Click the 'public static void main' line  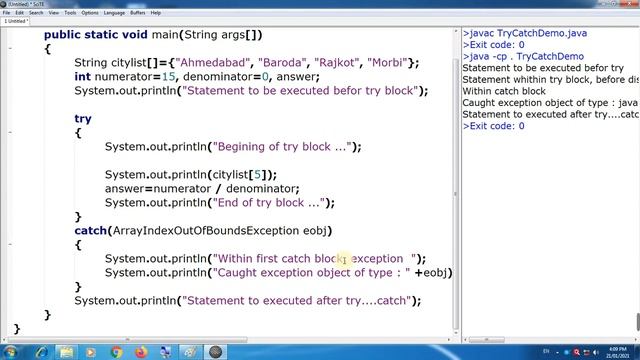(x=153, y=35)
